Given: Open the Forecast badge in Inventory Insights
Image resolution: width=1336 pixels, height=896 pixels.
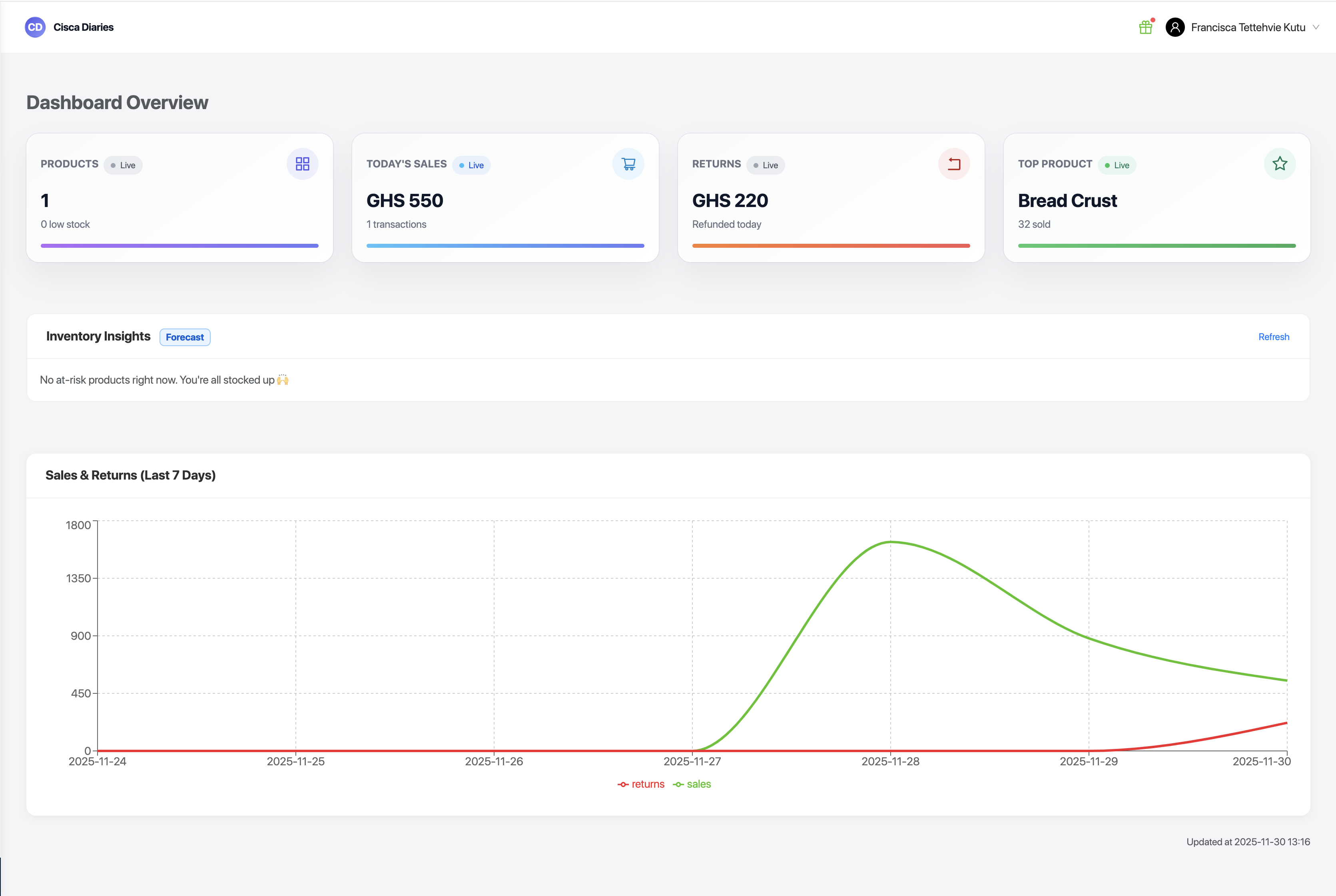Looking at the screenshot, I should click(x=185, y=337).
